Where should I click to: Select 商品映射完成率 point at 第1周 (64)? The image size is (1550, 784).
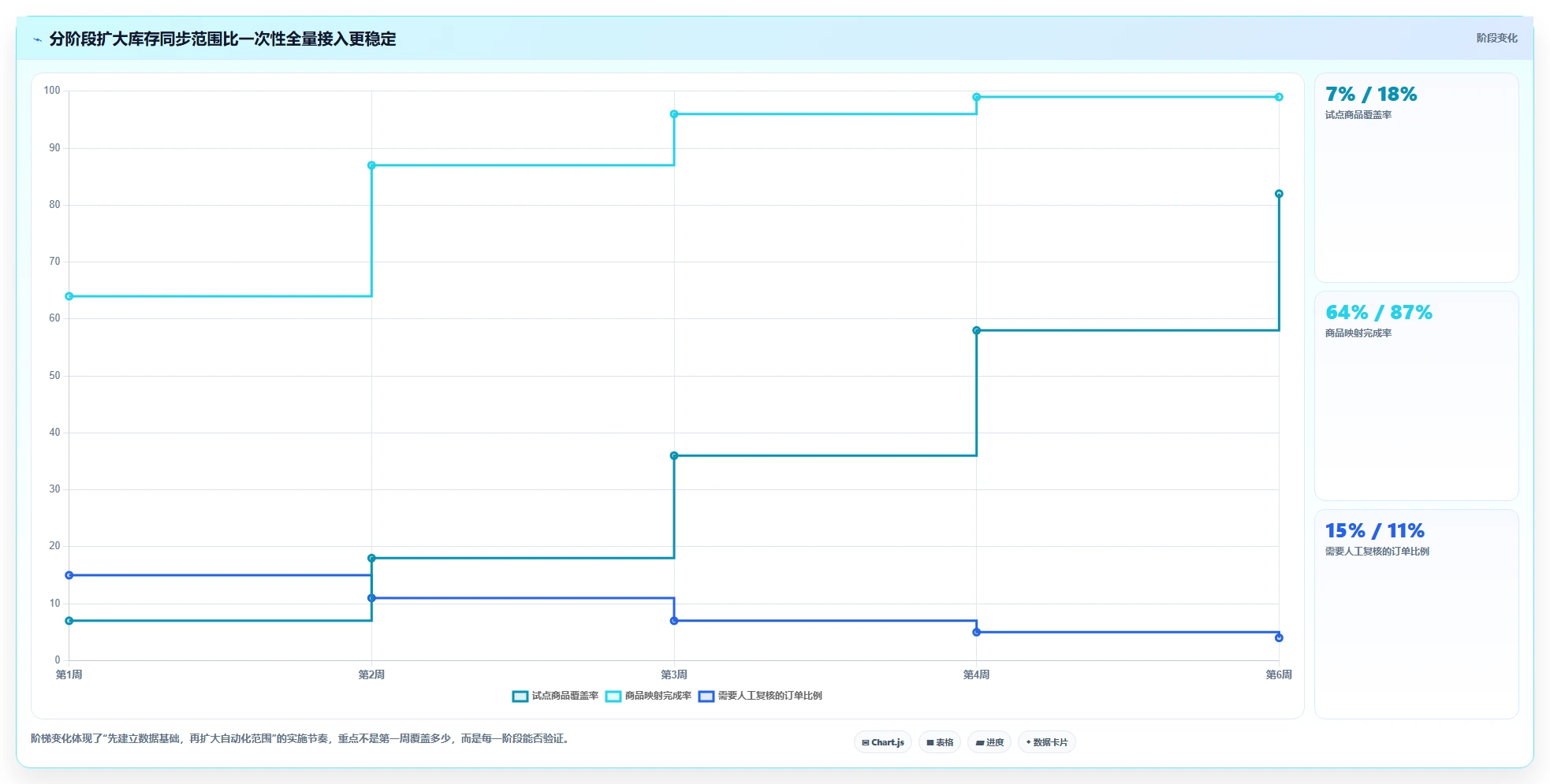69,296
